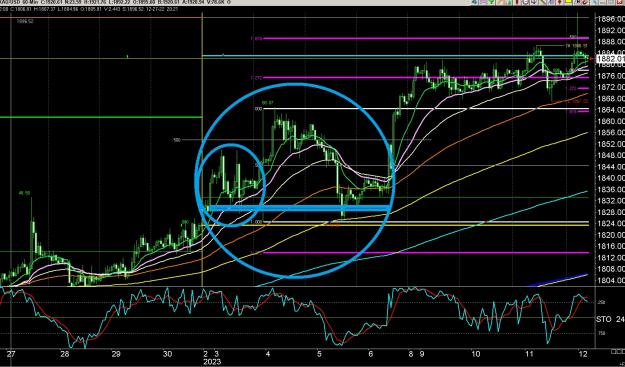
Task: Click the 1868.00 price axis label
Action: pyautogui.click(x=610, y=98)
